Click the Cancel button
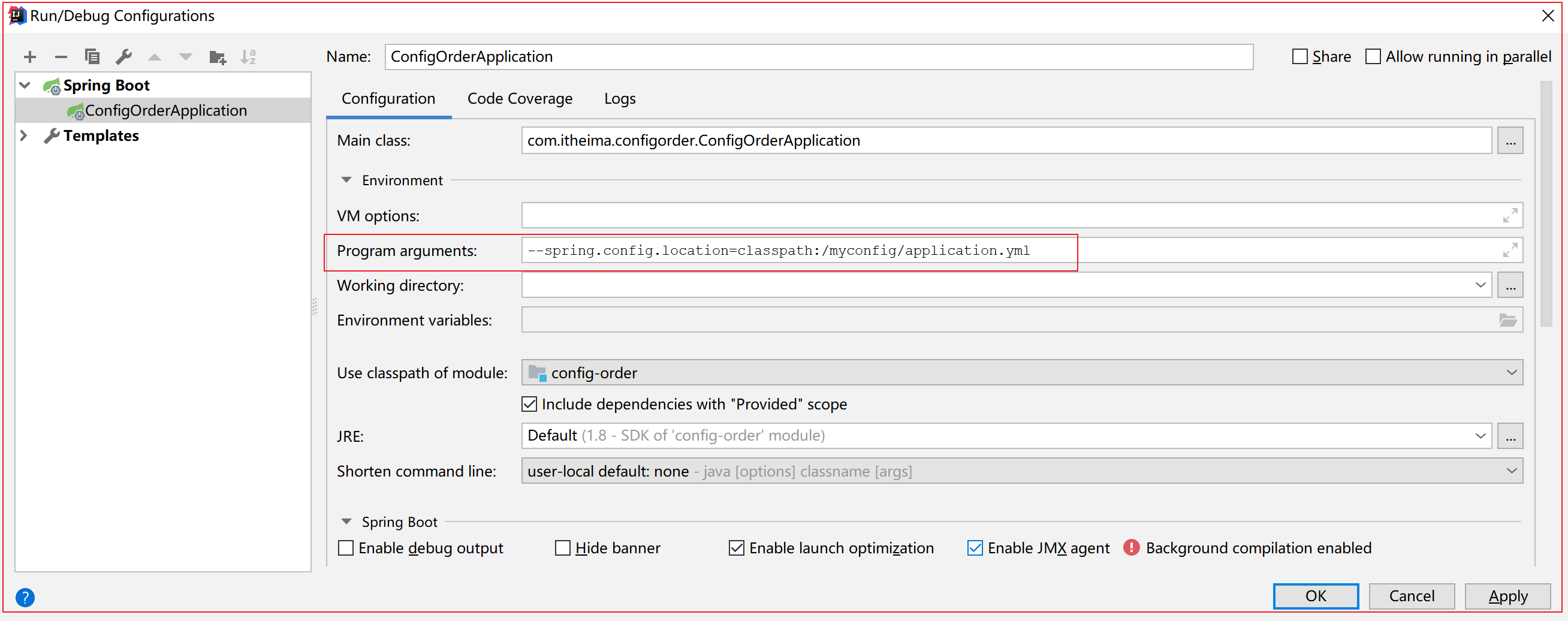Viewport: 1568px width, 621px height. coord(1411,596)
